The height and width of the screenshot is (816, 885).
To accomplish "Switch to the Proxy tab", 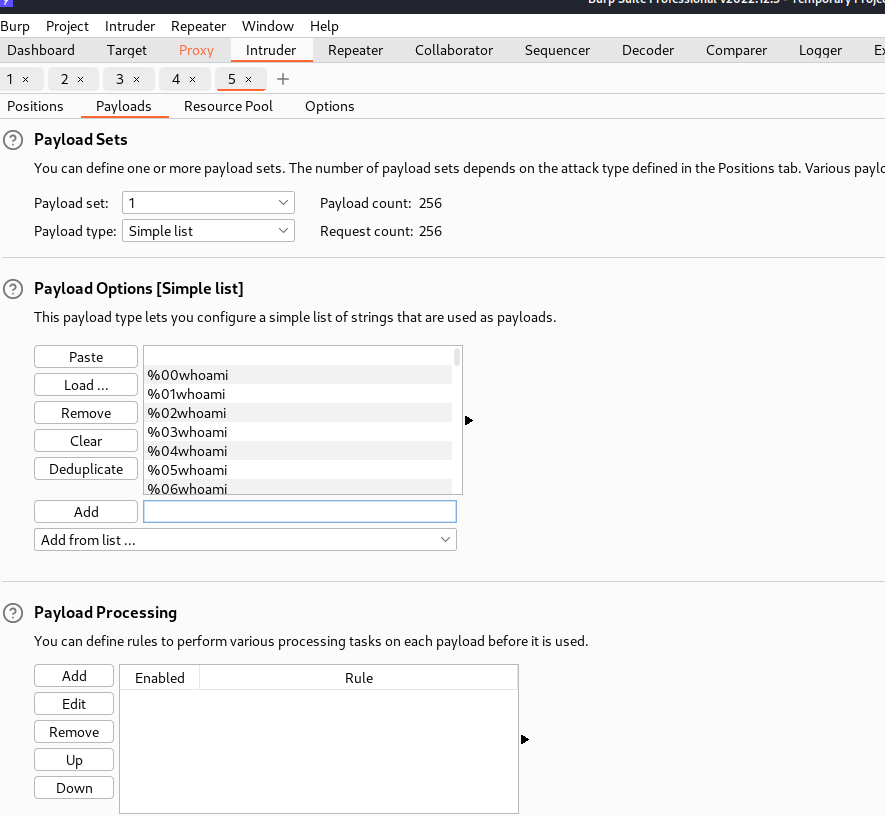I will point(196,50).
